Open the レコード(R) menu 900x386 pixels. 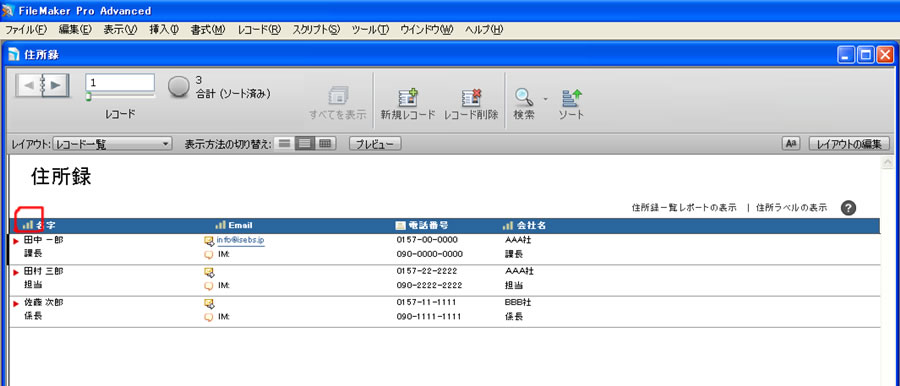(259, 30)
